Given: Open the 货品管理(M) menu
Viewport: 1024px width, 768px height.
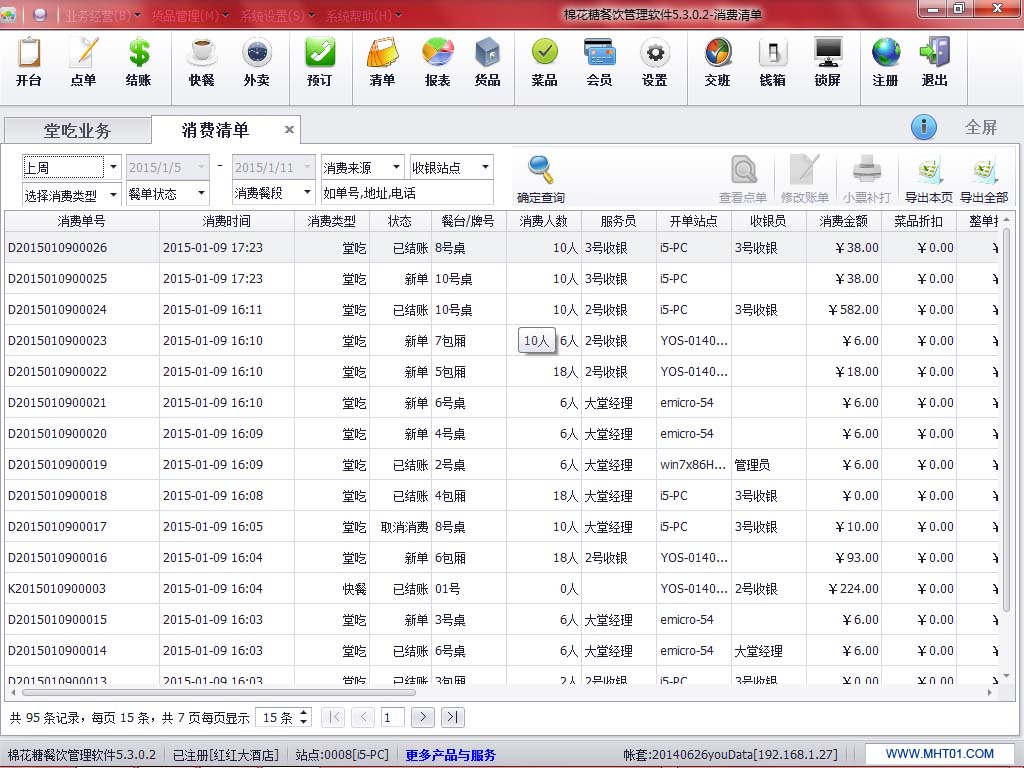Looking at the screenshot, I should tap(190, 15).
